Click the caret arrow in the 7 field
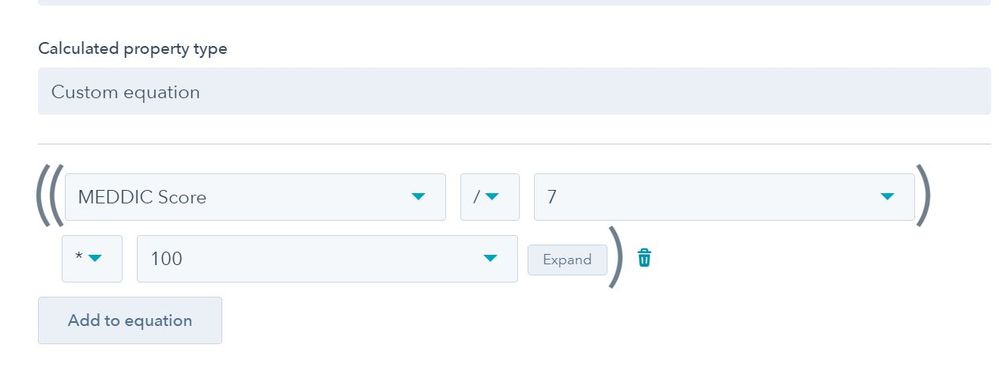 coord(887,196)
